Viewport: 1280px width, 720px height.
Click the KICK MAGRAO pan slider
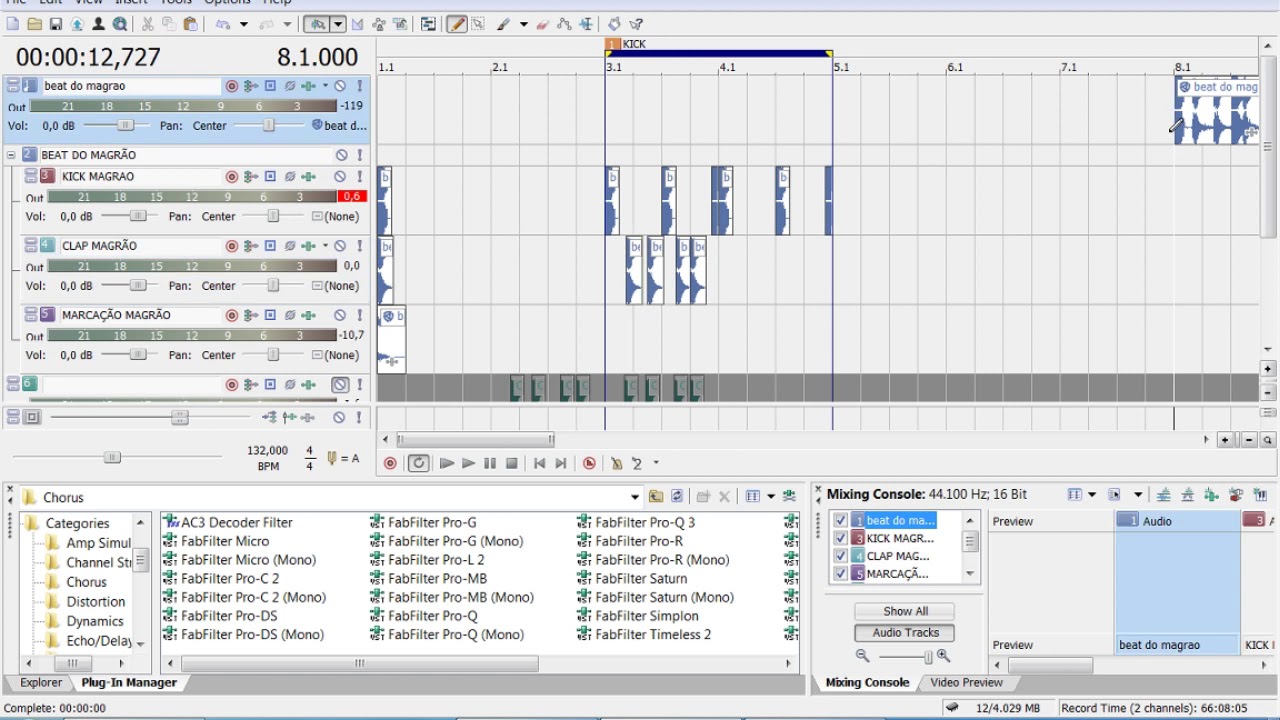(273, 216)
